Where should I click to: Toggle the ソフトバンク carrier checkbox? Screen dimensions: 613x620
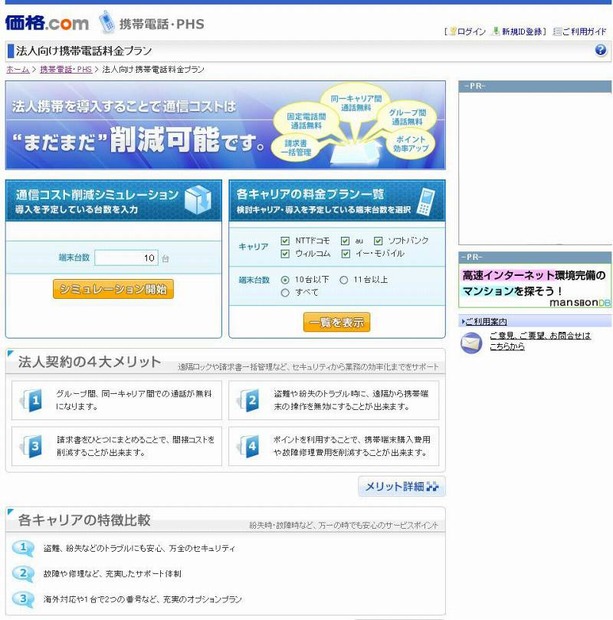378,241
